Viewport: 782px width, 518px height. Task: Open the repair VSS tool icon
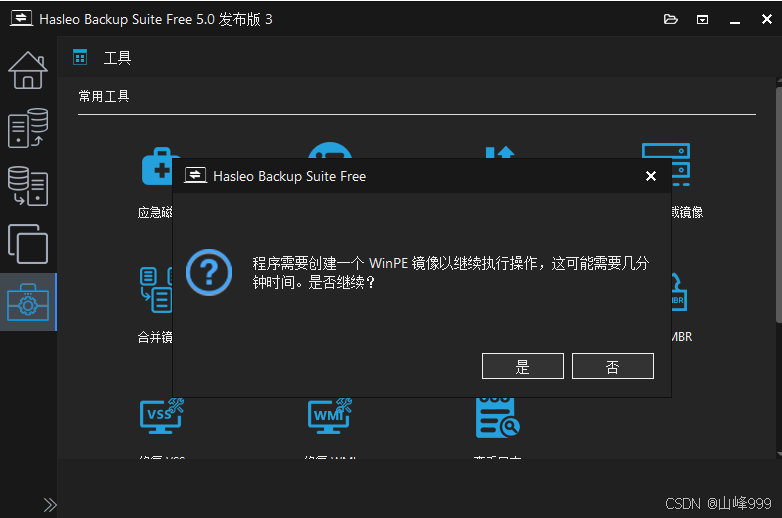click(x=162, y=415)
